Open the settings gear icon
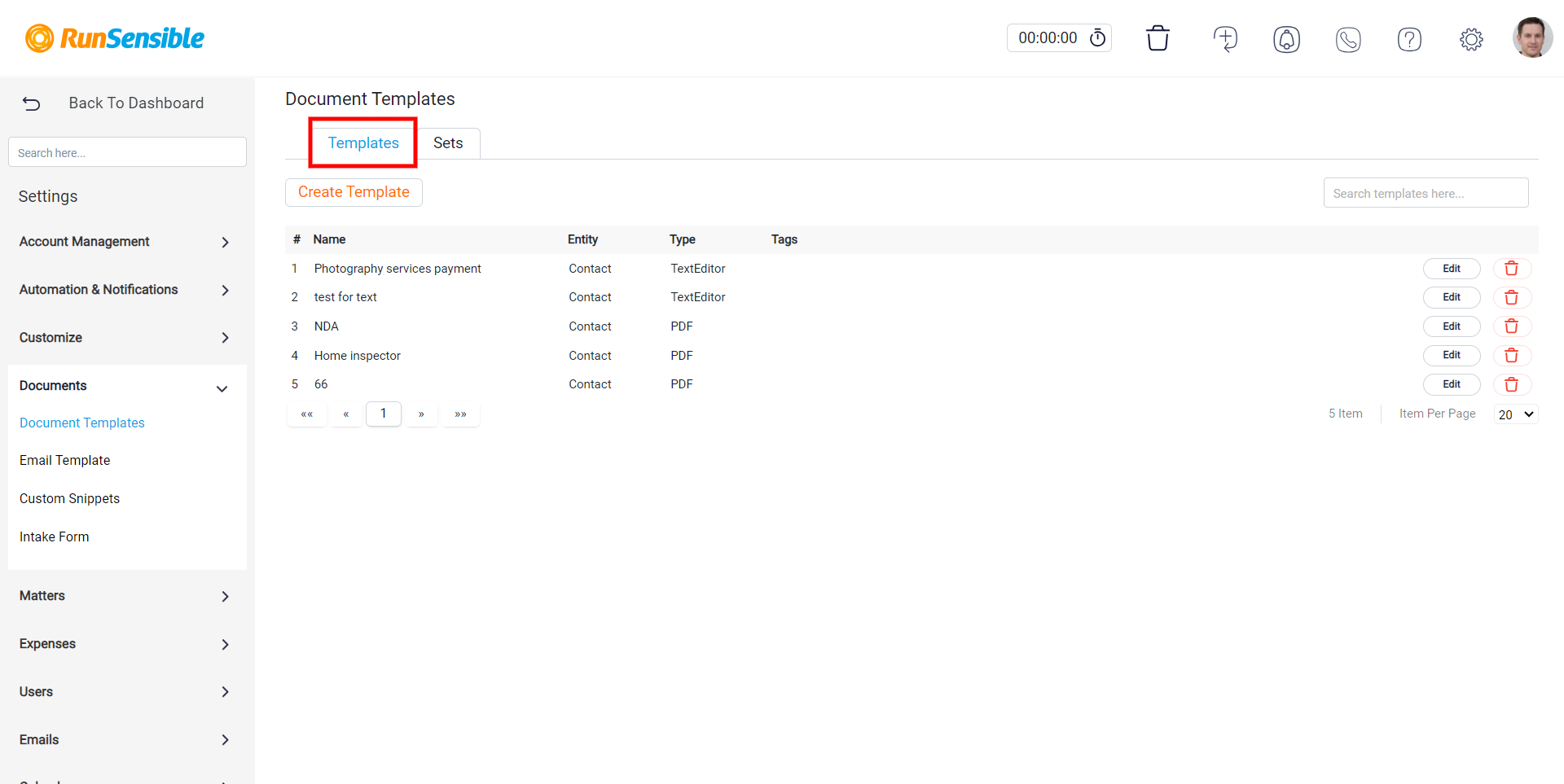1564x784 pixels. [1471, 39]
